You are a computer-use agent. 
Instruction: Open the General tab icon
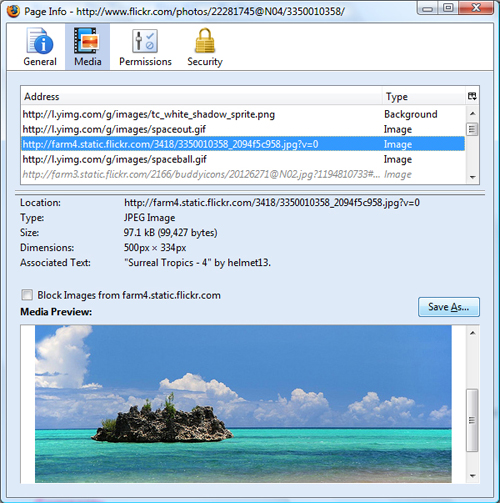(x=40, y=41)
